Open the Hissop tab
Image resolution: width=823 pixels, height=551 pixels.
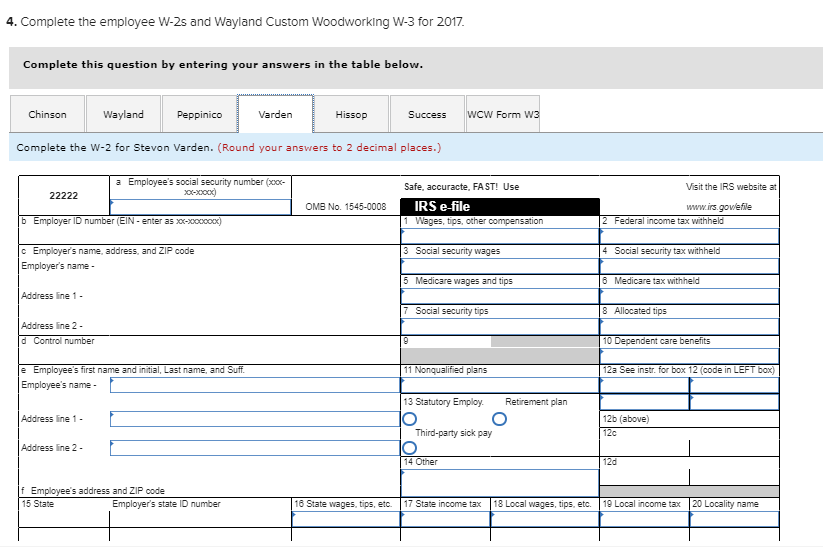click(351, 114)
